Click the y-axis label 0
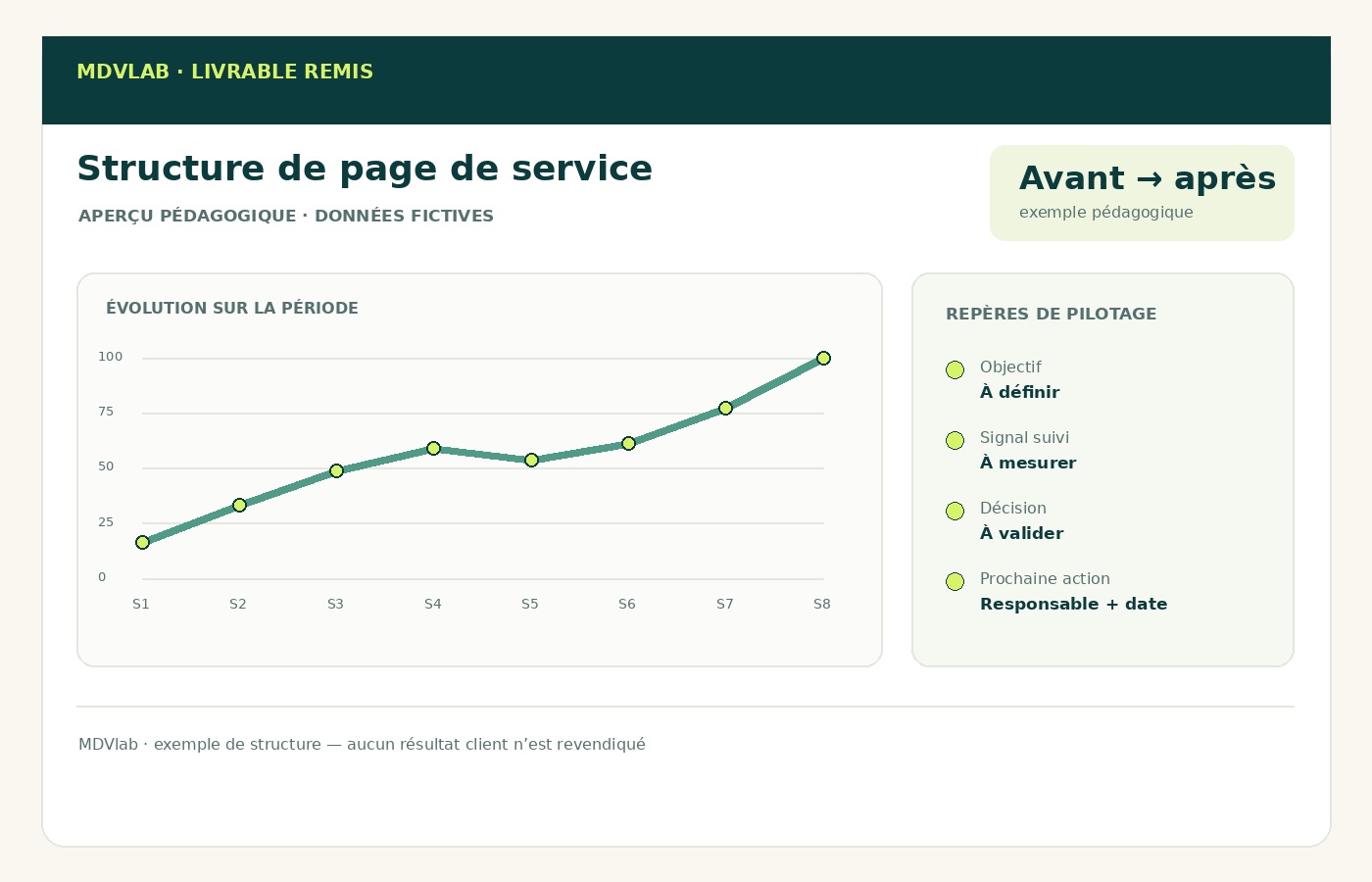1372x882 pixels. point(102,577)
